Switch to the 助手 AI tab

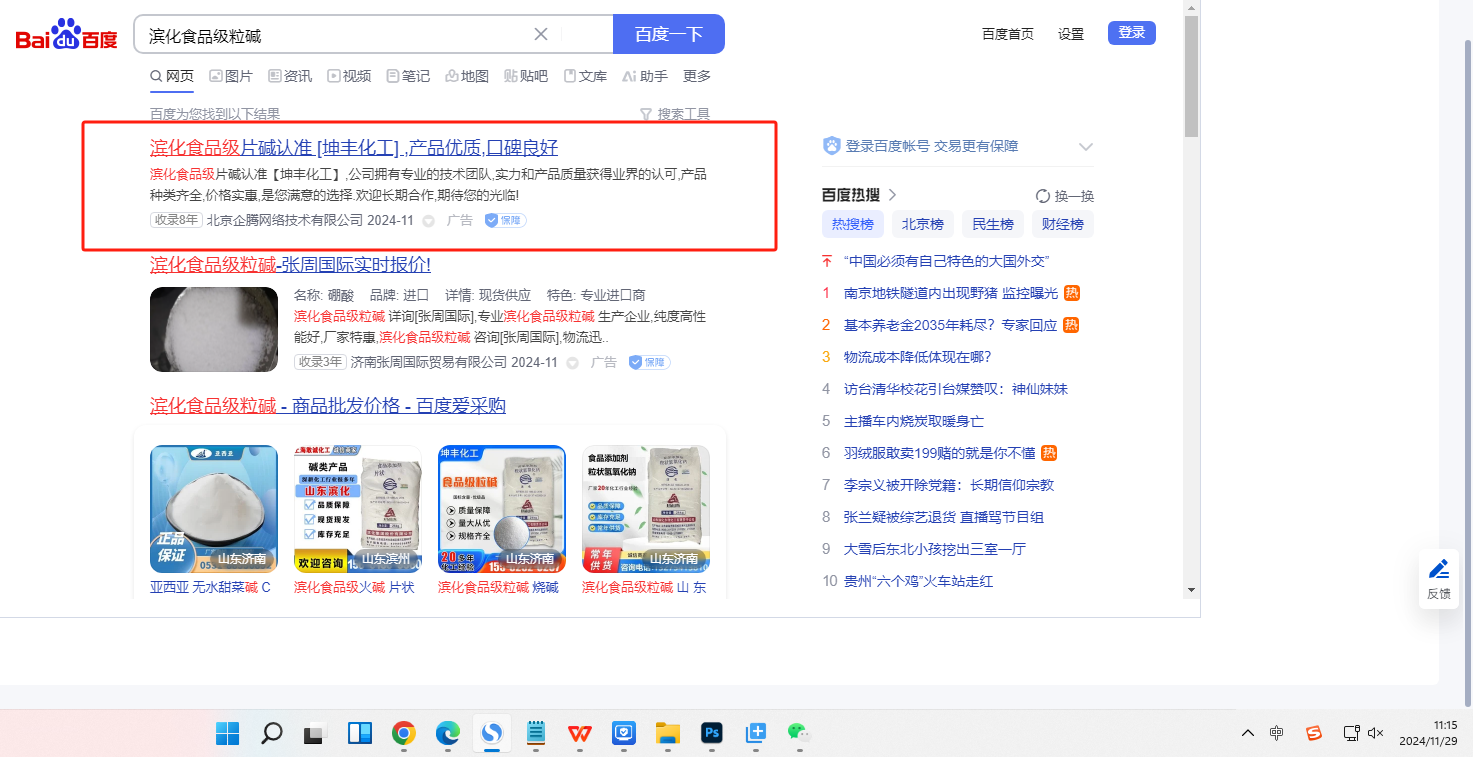(645, 76)
